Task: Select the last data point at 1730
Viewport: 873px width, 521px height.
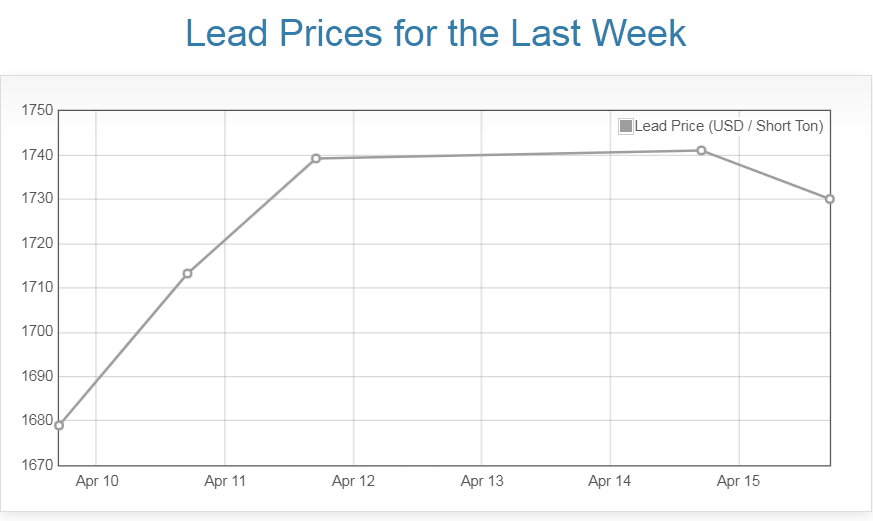Action: 830,199
